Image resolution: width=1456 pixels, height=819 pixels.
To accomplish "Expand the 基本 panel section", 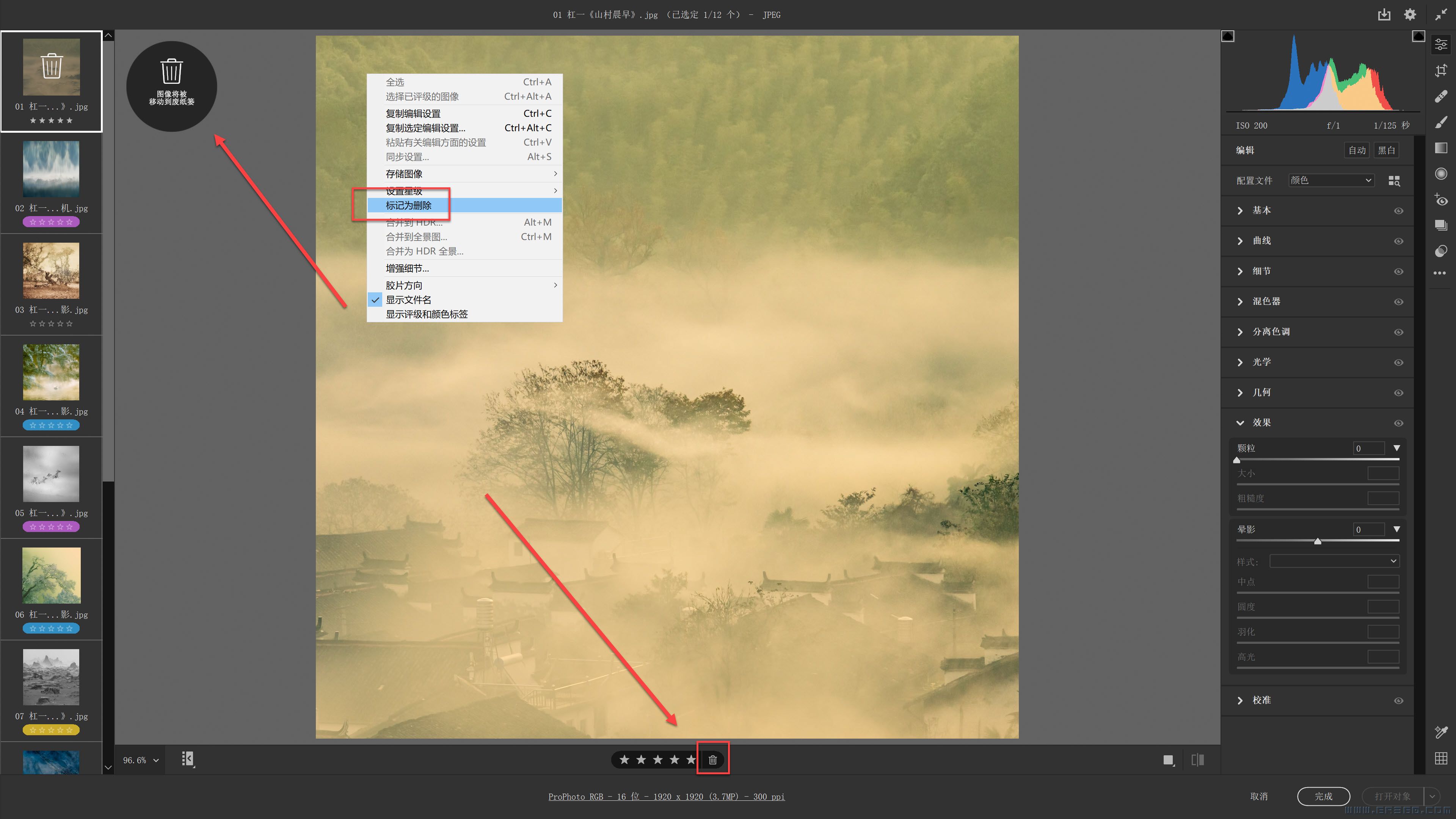I will pos(1240,211).
